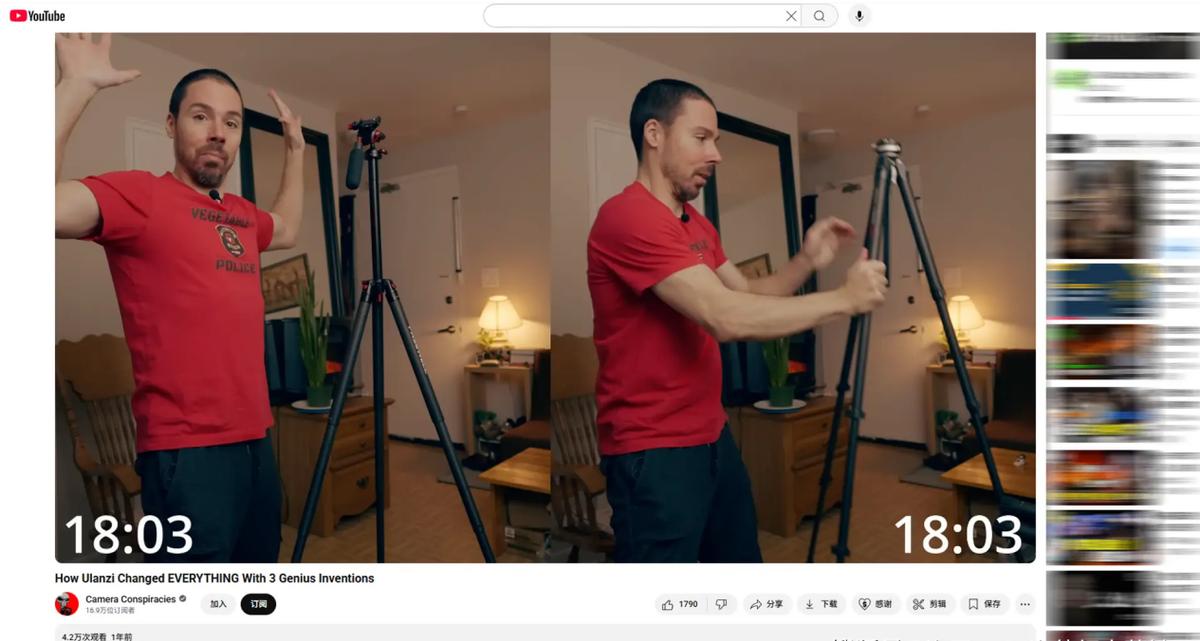Click the magnifying glass search button
The width and height of the screenshot is (1200, 641).
(x=819, y=16)
